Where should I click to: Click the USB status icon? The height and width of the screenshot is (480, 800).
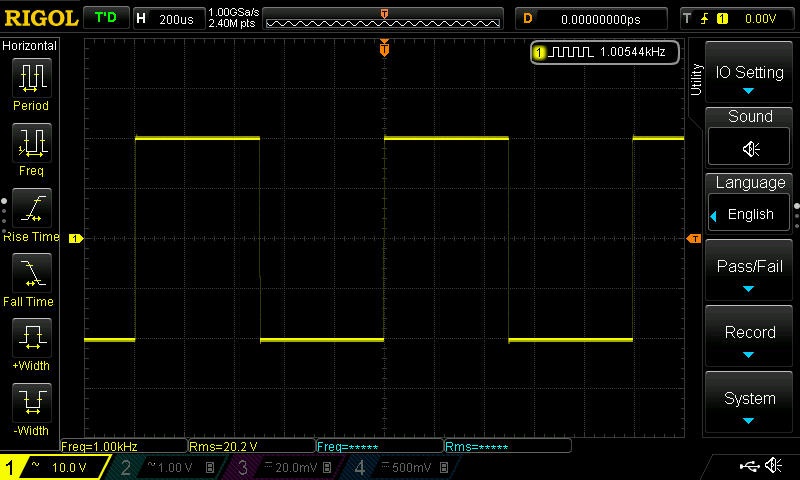[748, 466]
